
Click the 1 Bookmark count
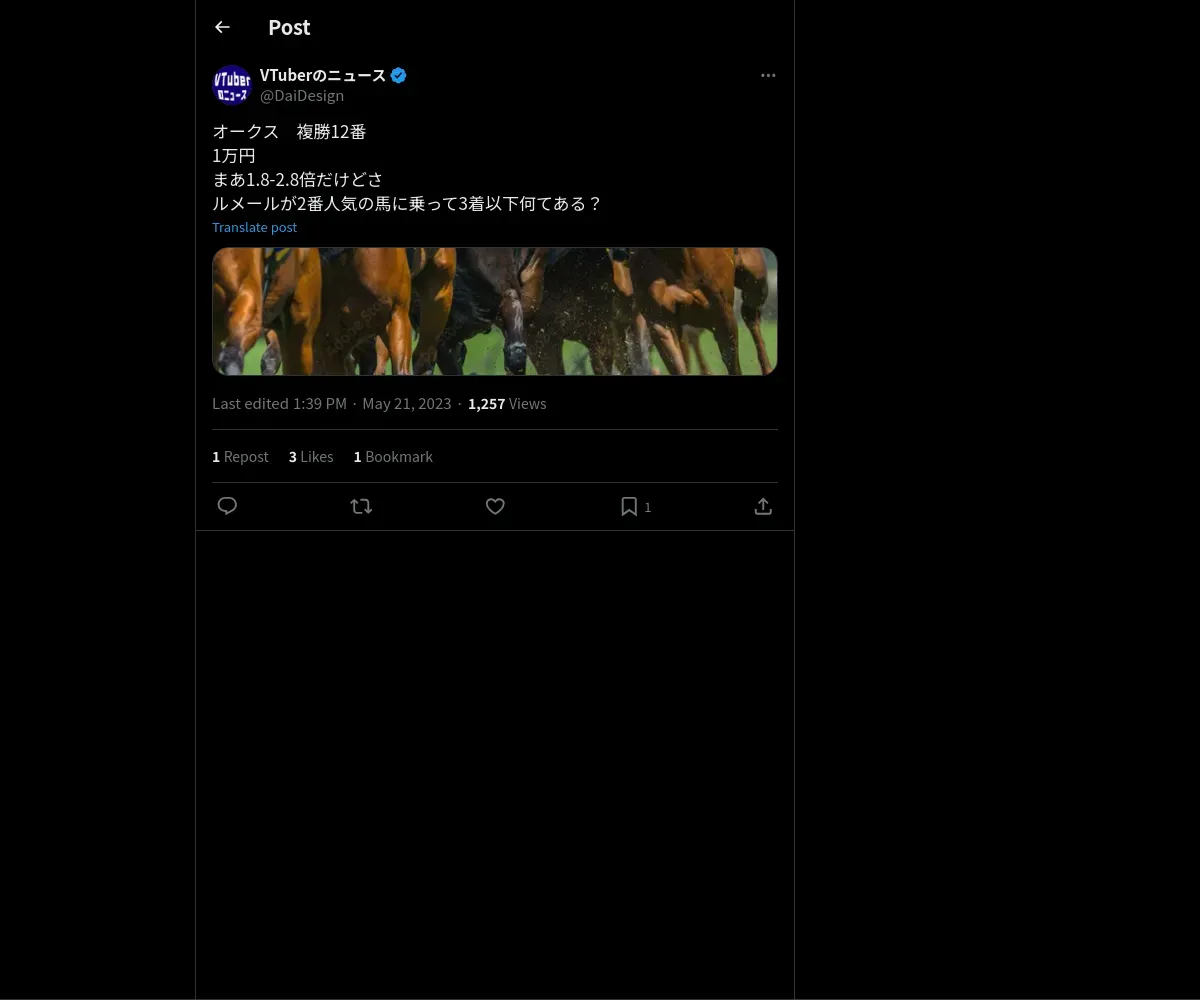(x=393, y=457)
